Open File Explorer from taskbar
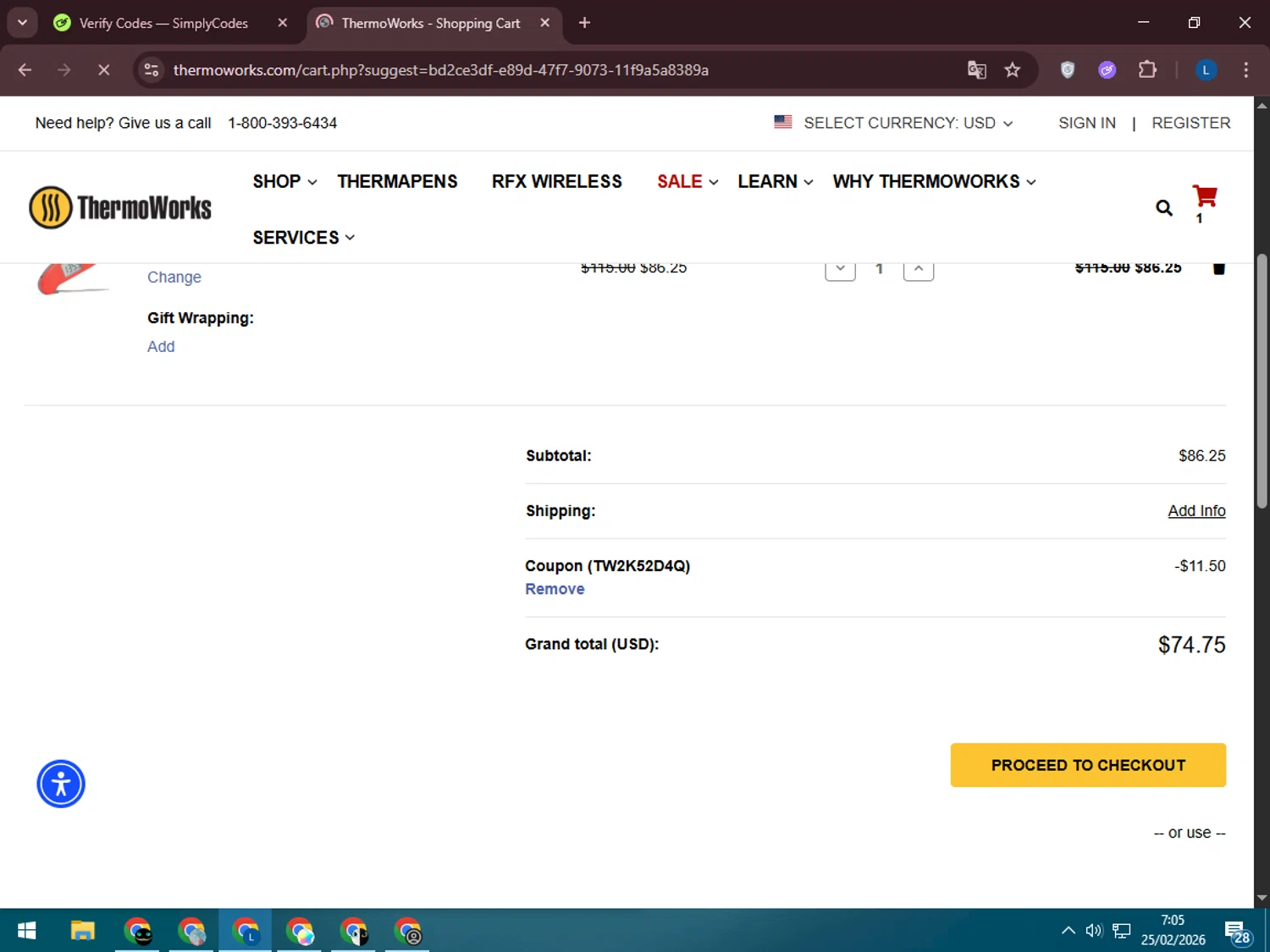This screenshot has width=1270, height=952. pyautogui.click(x=82, y=931)
